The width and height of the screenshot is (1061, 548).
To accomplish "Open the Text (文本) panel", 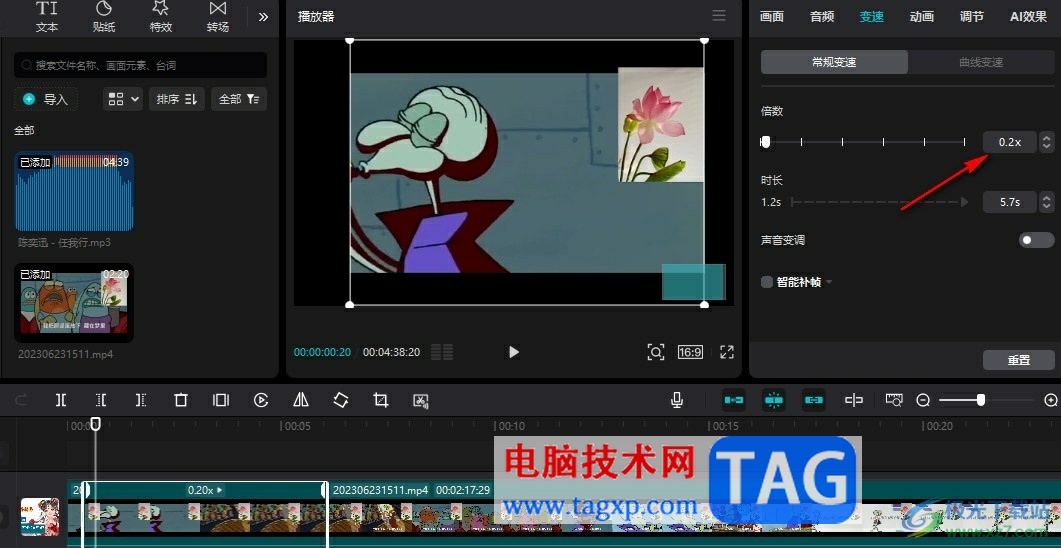I will tap(47, 17).
